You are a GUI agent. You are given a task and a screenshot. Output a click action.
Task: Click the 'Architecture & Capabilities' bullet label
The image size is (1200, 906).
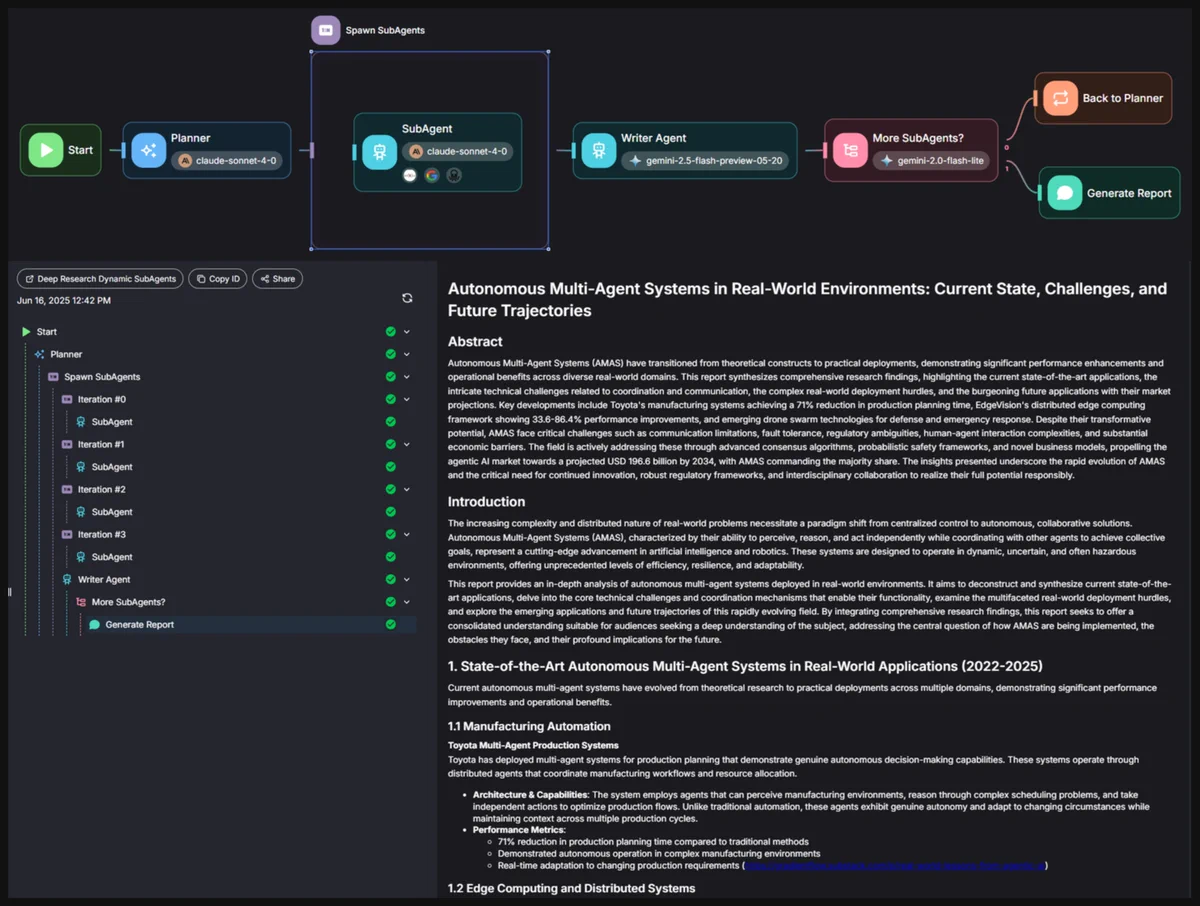pyautogui.click(x=530, y=794)
